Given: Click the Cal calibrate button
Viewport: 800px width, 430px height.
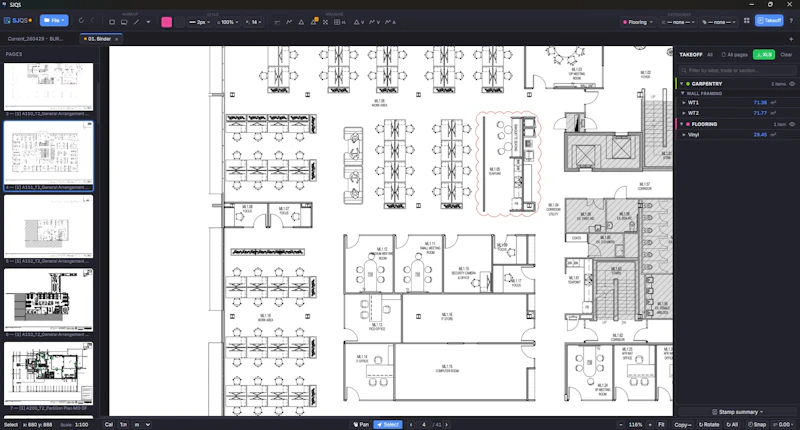Looking at the screenshot, I should (109, 424).
